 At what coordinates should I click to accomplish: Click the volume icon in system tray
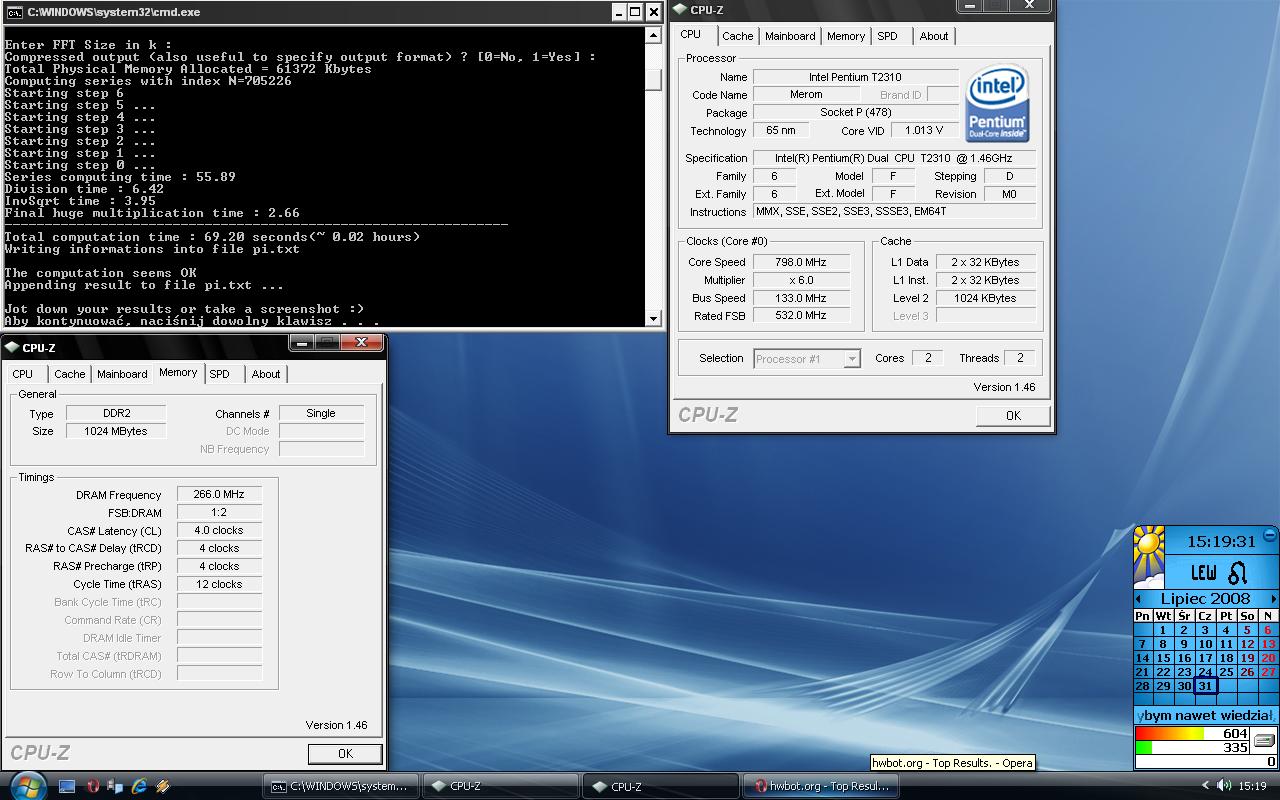pos(1221,786)
